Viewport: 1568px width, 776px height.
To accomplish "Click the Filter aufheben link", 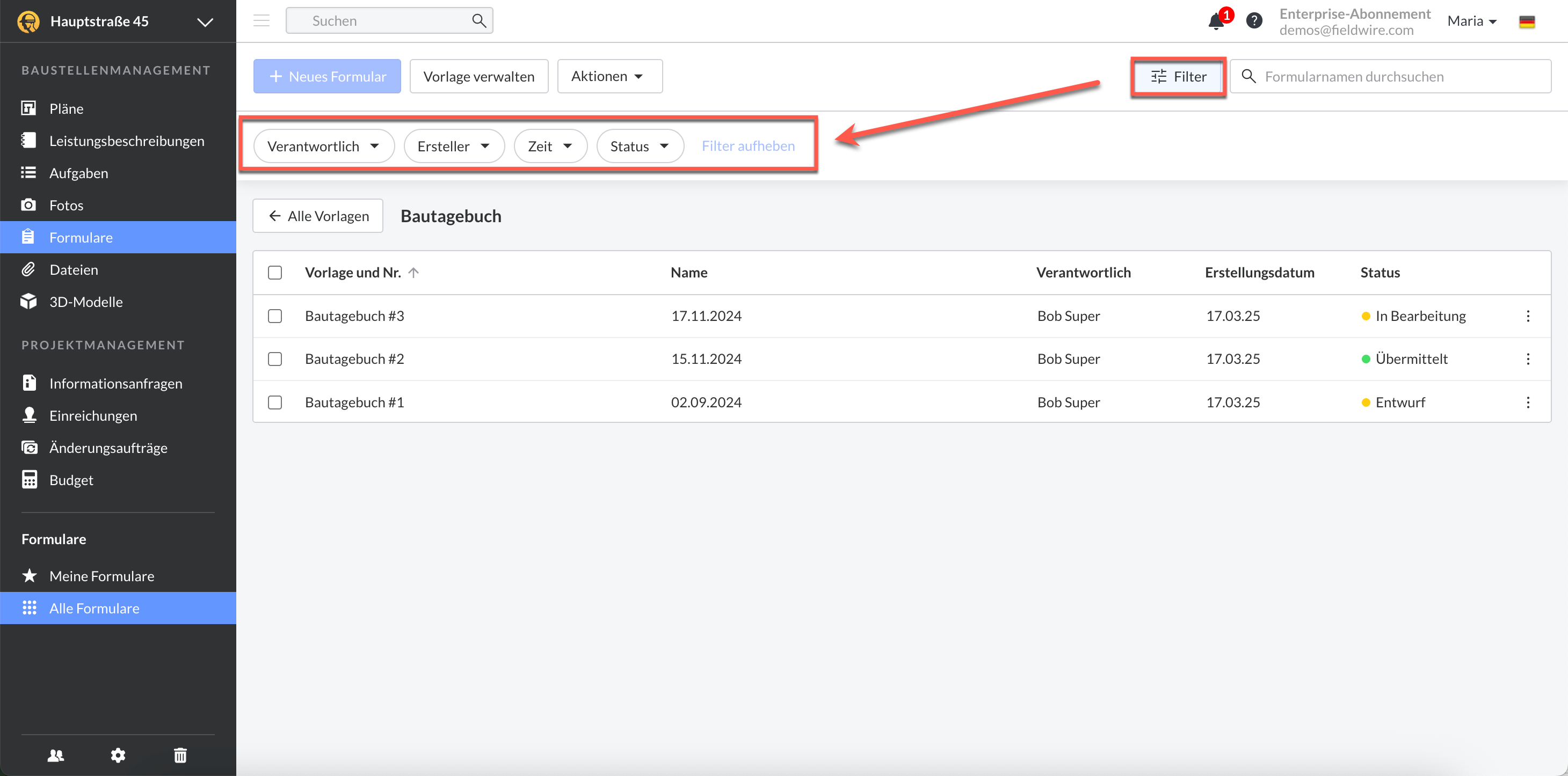I will 747,146.
